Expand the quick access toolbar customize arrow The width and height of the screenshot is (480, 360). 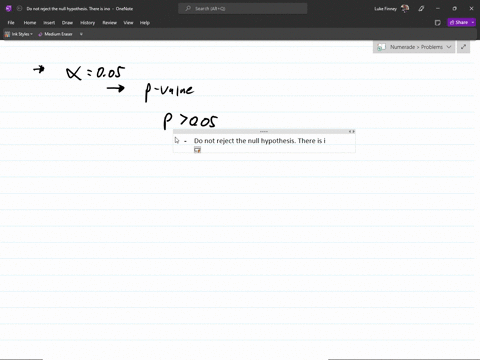[81, 34]
